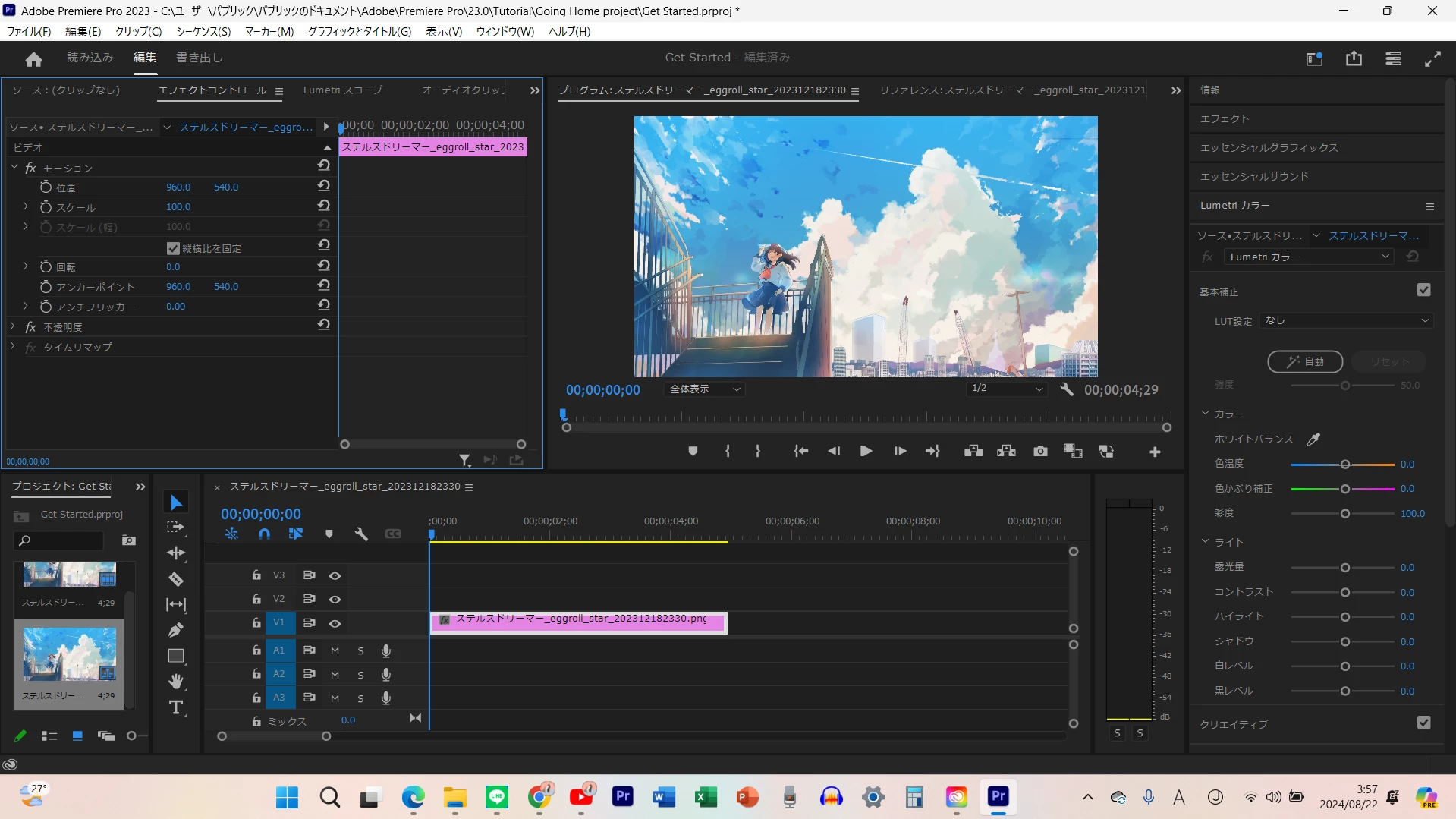
Task: Open the 1/2 playback resolution dropdown
Action: [1007, 389]
